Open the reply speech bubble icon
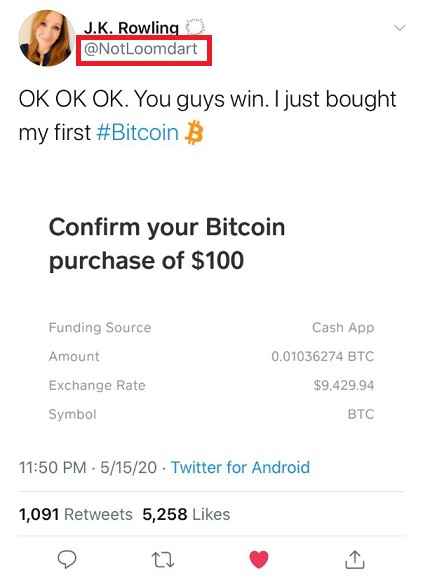The width and height of the screenshot is (423, 581). tap(67, 559)
